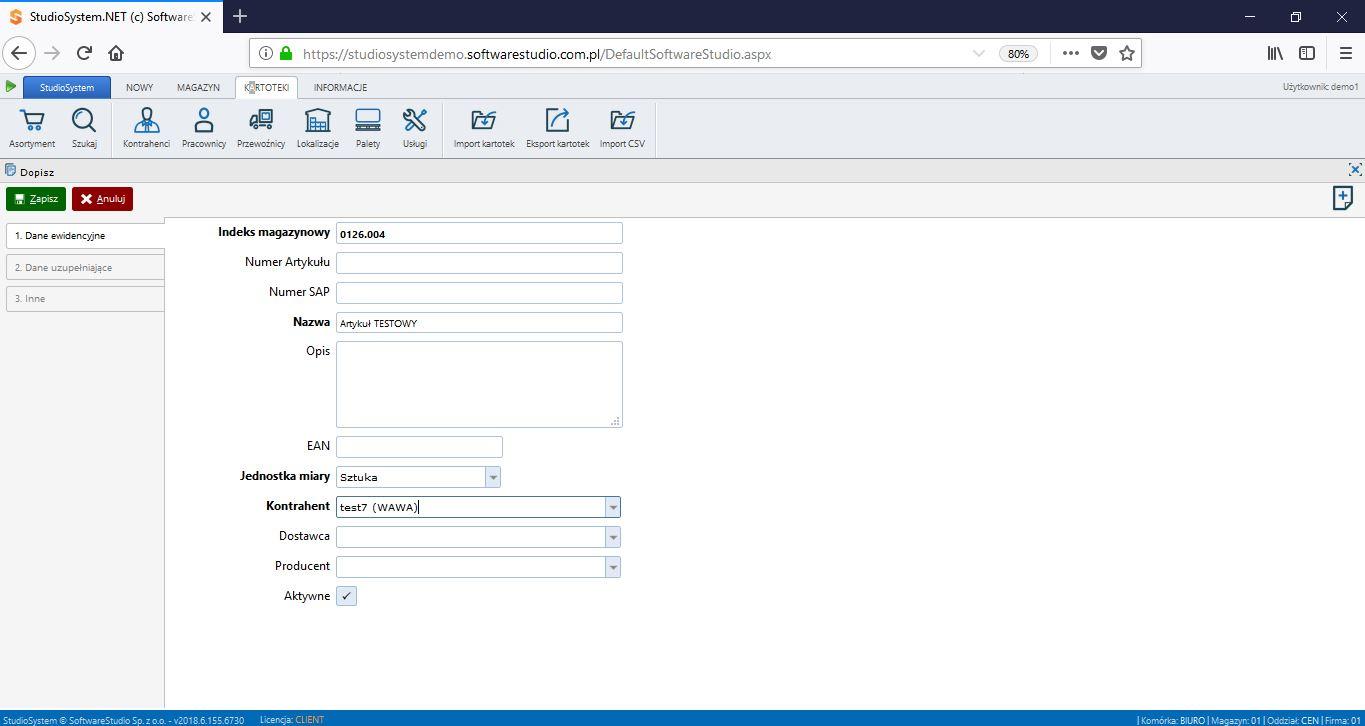
Task: Click the Dopisz panel title
Action: tap(37, 172)
